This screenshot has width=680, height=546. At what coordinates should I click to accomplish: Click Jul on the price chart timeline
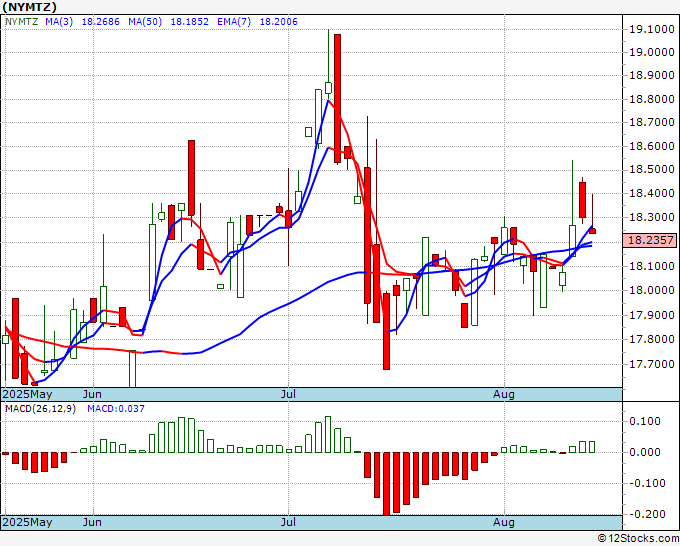tap(288, 394)
